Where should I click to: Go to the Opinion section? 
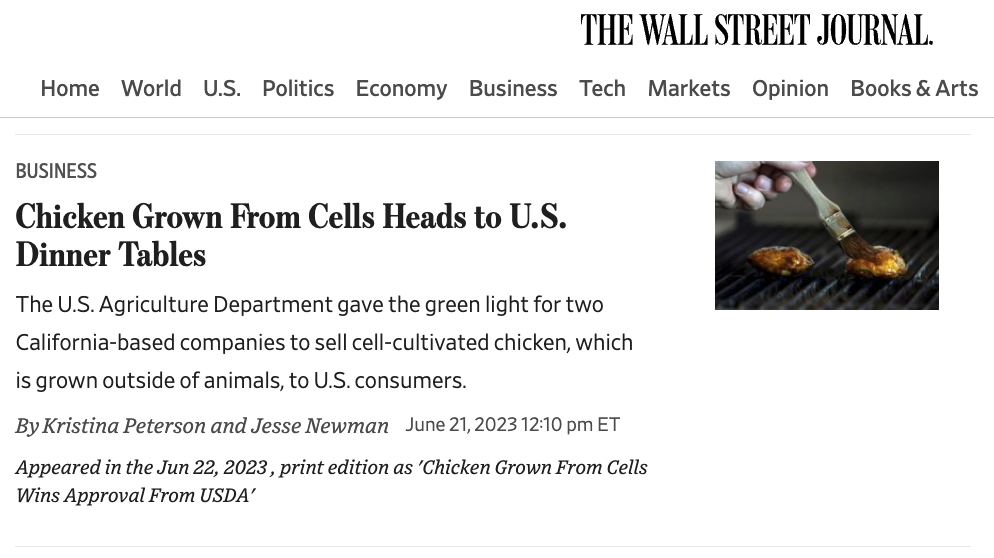point(790,88)
